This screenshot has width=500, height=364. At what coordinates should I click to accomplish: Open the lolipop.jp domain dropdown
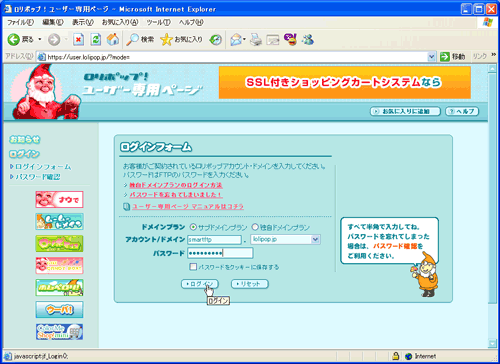pyautogui.click(x=315, y=239)
